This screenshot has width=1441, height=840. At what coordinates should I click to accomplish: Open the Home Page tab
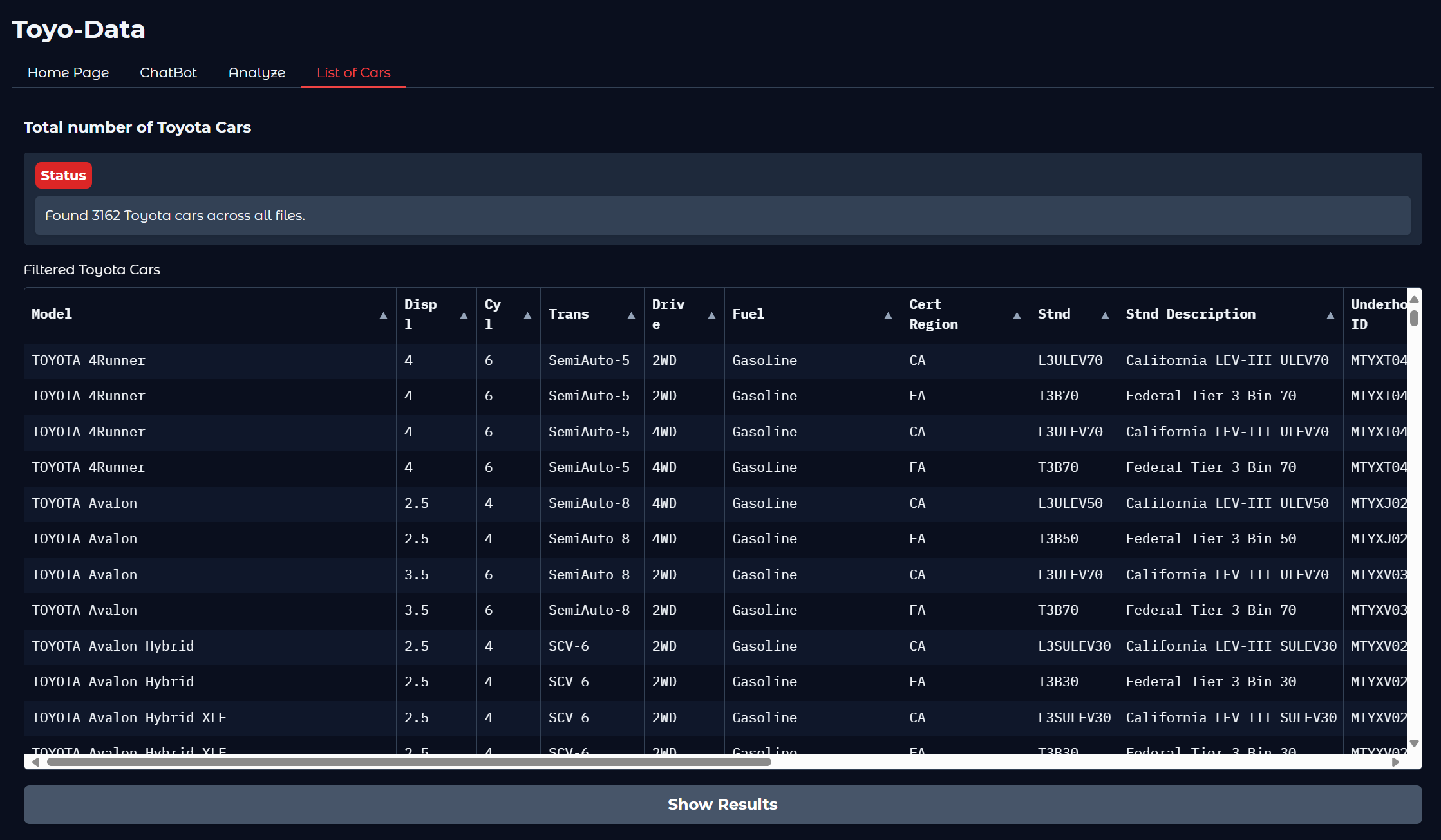(68, 73)
